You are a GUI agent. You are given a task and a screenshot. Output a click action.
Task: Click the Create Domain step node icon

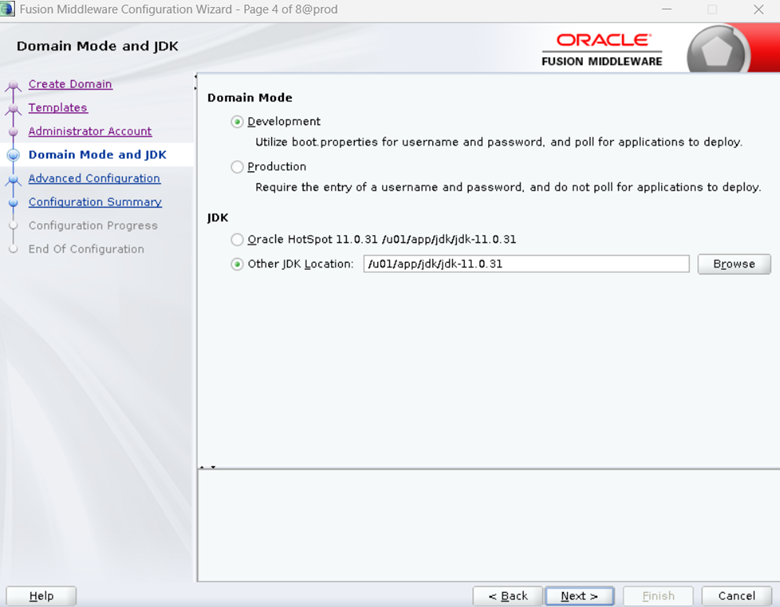tap(13, 85)
